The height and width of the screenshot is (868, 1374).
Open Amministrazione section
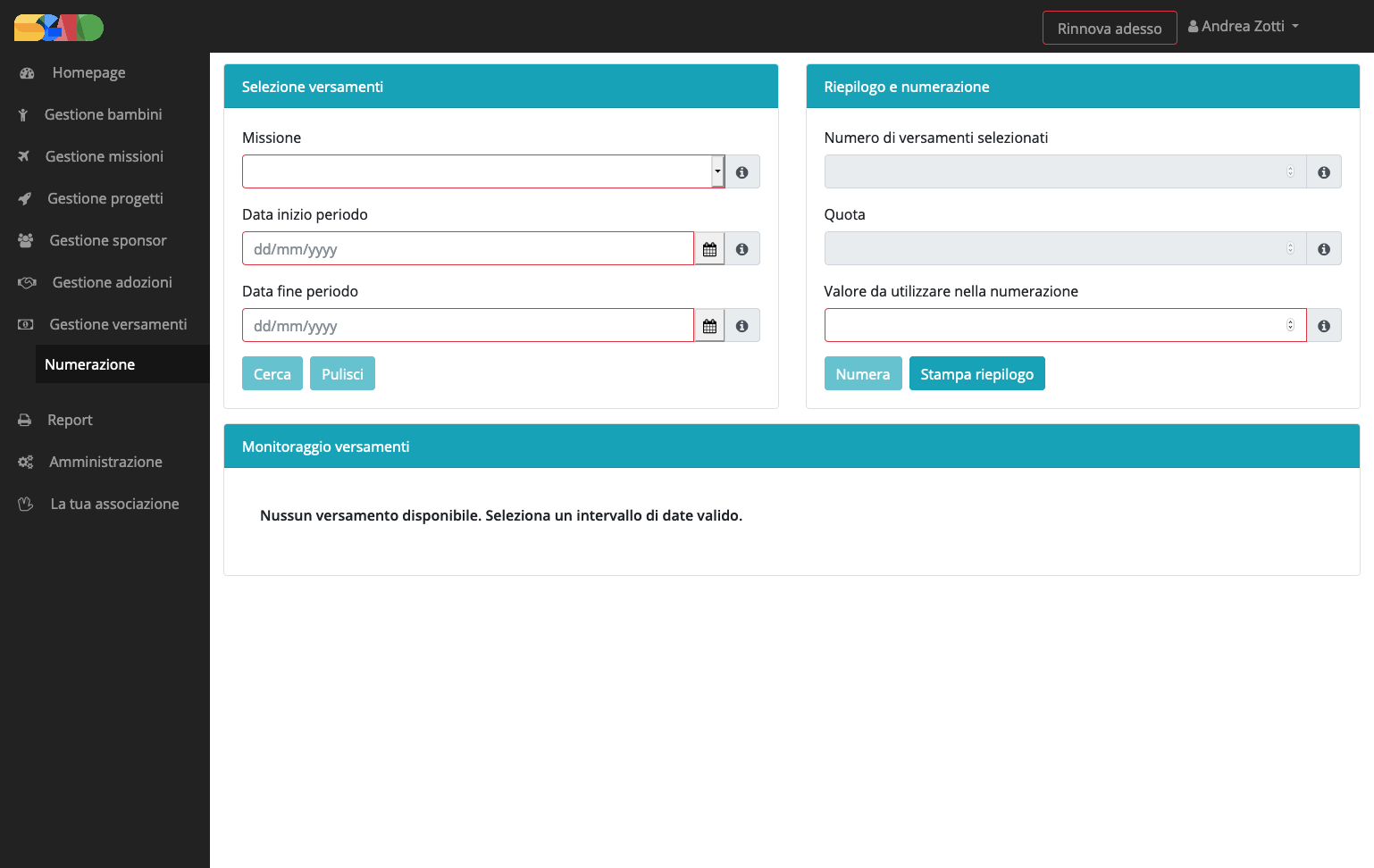click(105, 462)
